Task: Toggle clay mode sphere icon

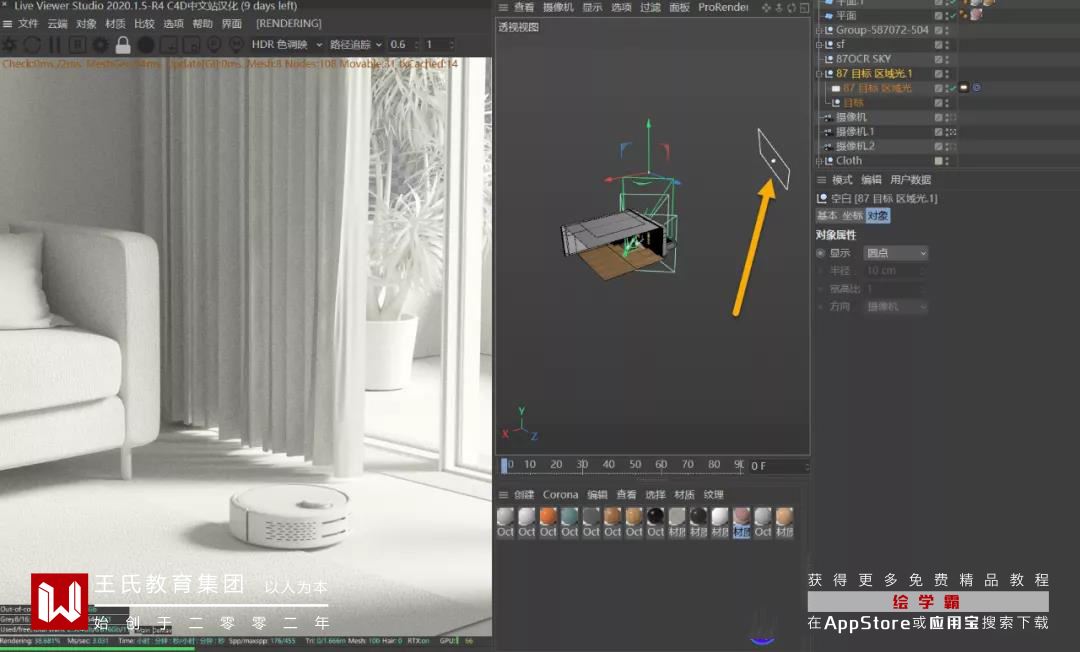Action: tap(146, 45)
